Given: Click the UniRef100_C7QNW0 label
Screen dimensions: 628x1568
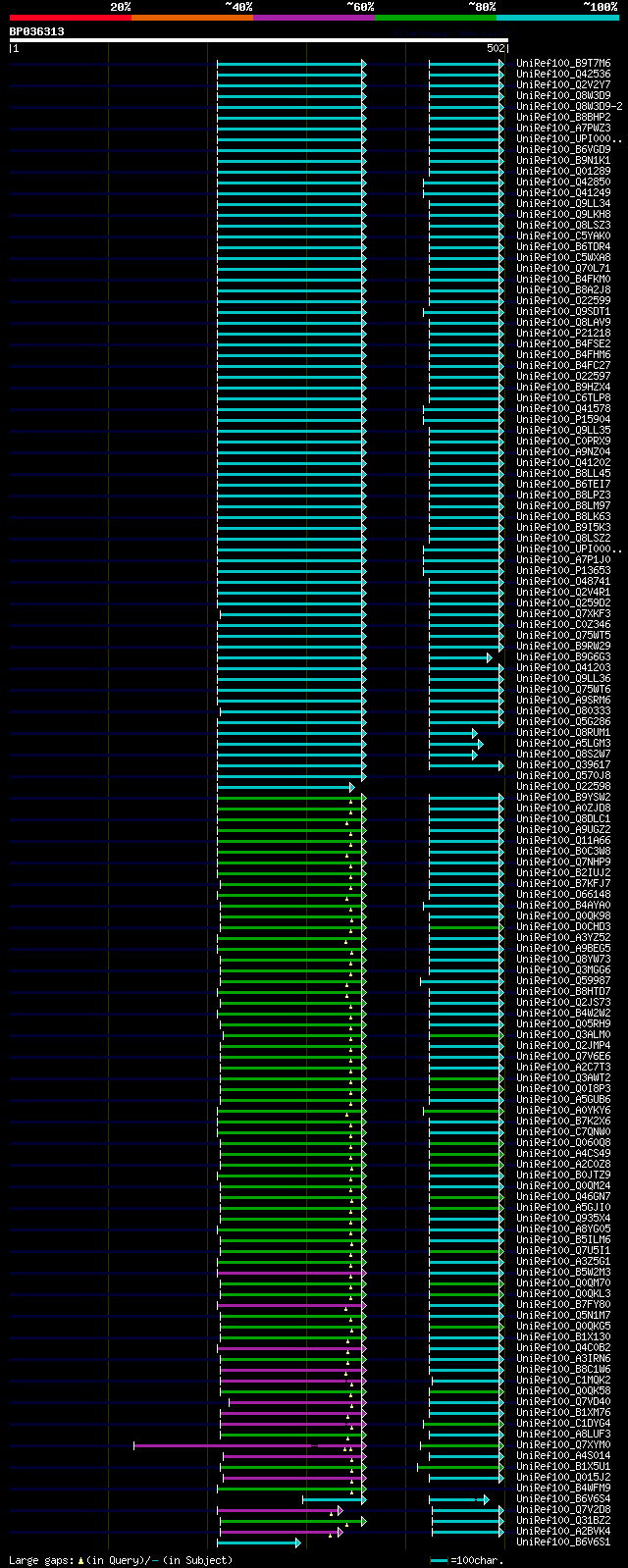Looking at the screenshot, I should click(x=563, y=1131).
